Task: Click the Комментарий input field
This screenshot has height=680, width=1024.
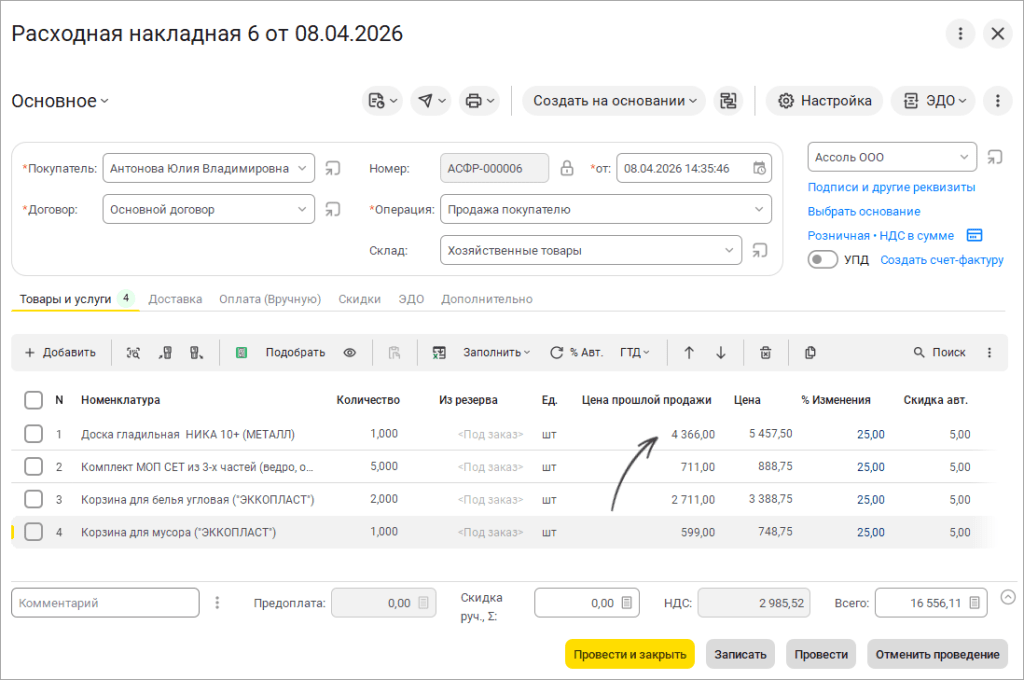Action: pos(105,603)
